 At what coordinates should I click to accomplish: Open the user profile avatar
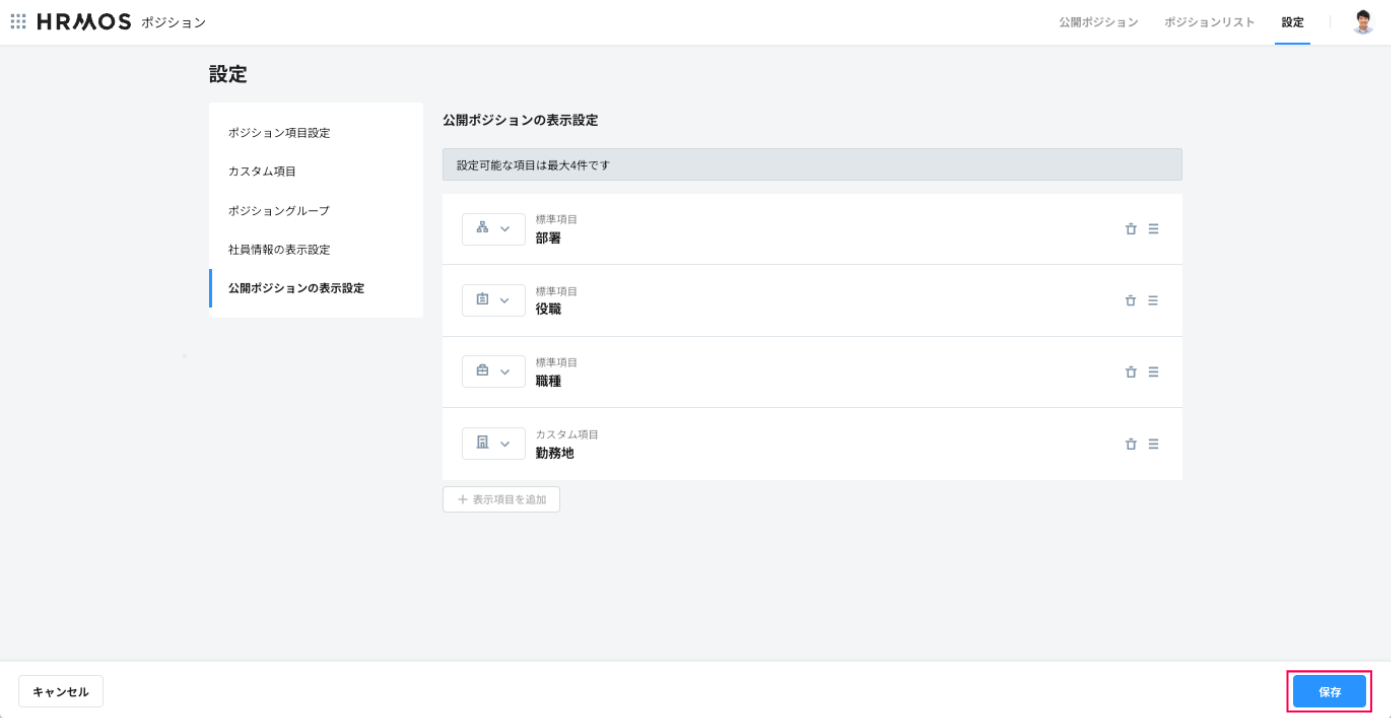[1362, 22]
